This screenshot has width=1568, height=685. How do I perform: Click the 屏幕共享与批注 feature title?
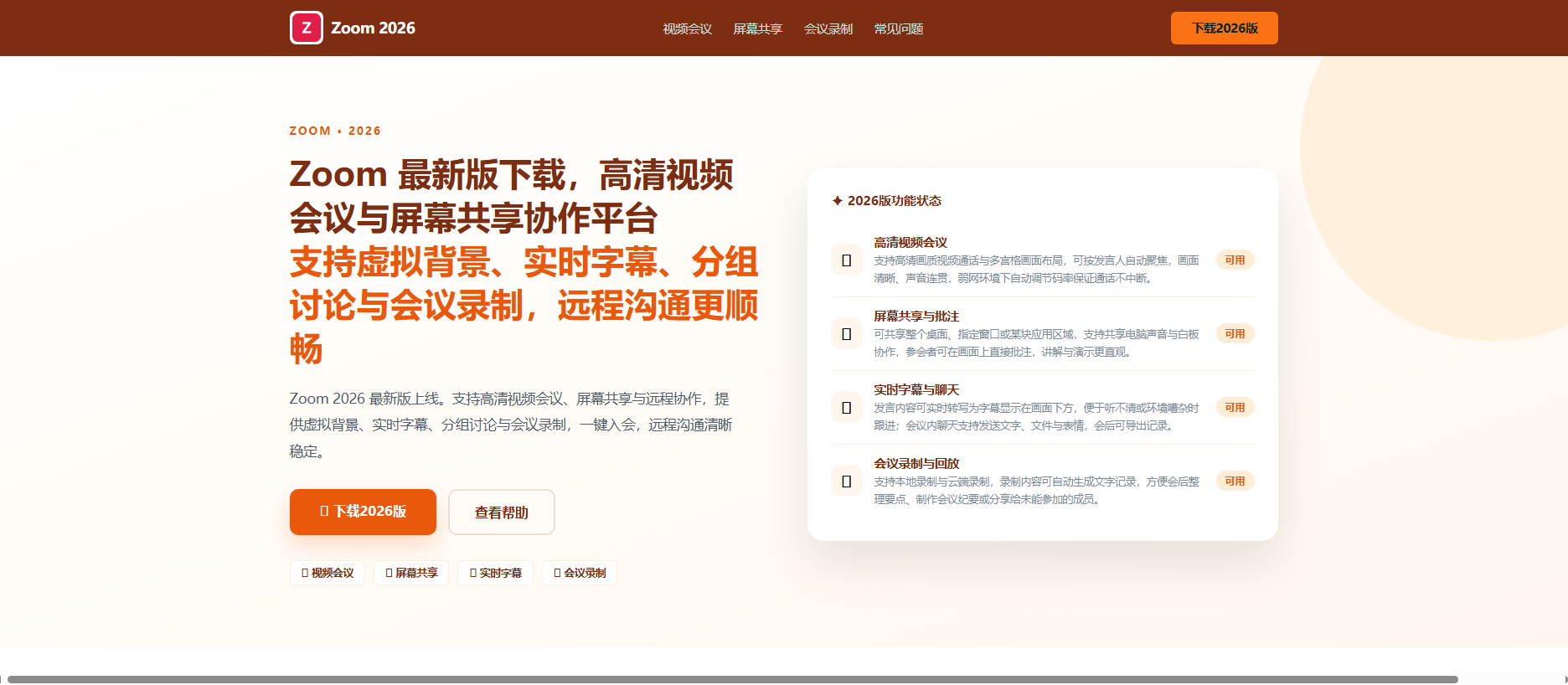click(916, 317)
